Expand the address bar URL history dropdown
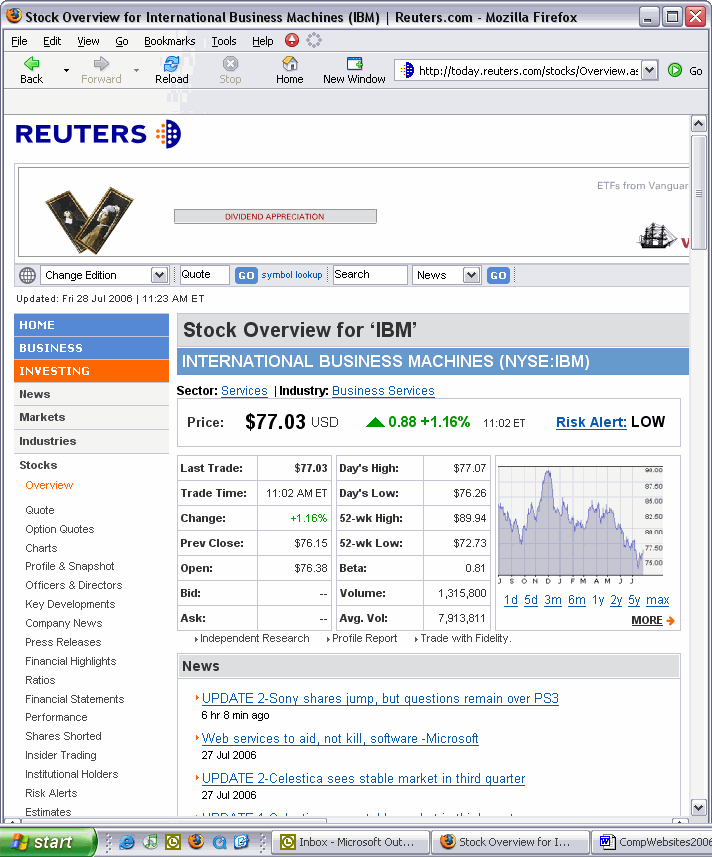 [x=649, y=70]
